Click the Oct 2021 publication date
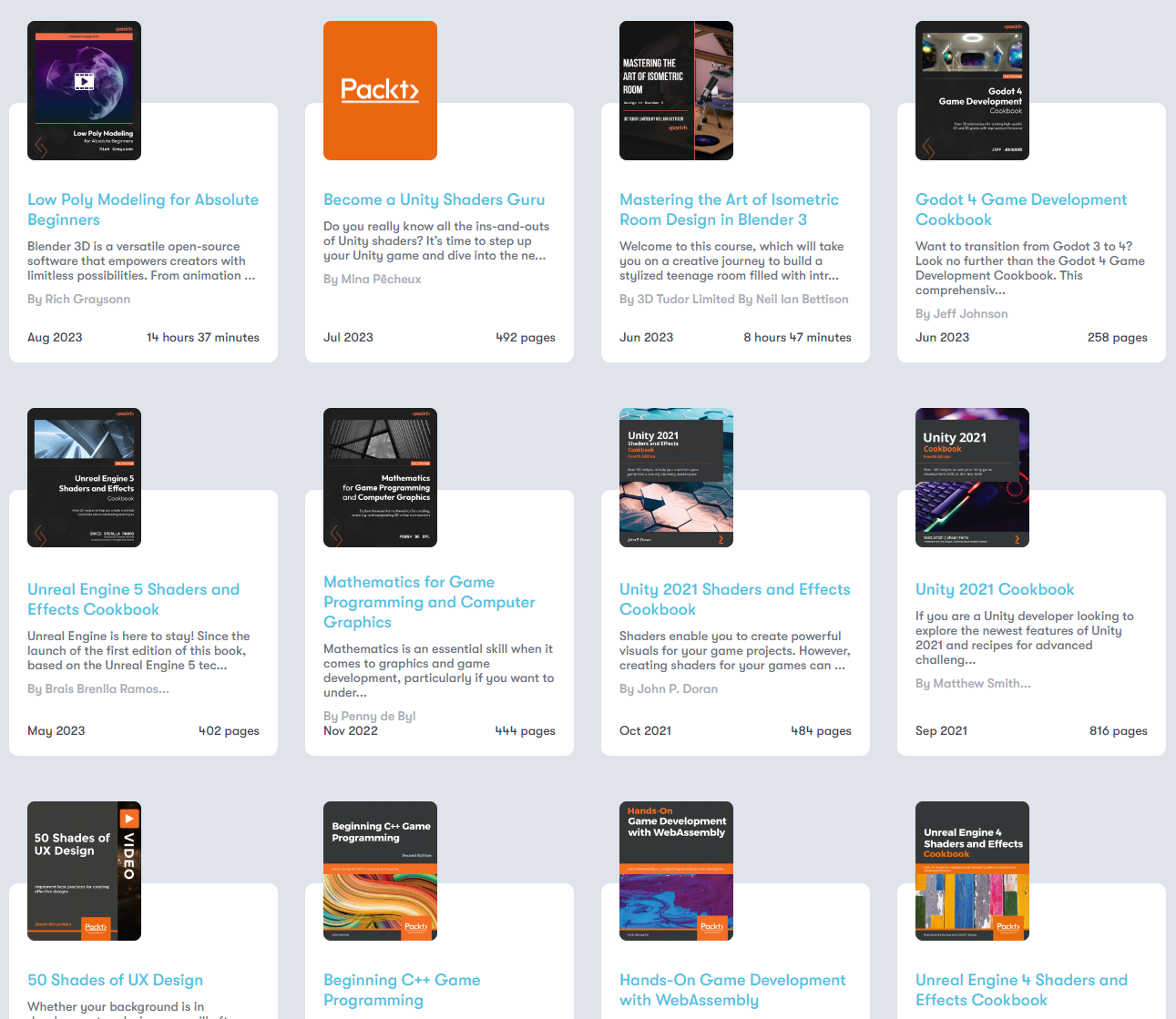 tap(646, 730)
